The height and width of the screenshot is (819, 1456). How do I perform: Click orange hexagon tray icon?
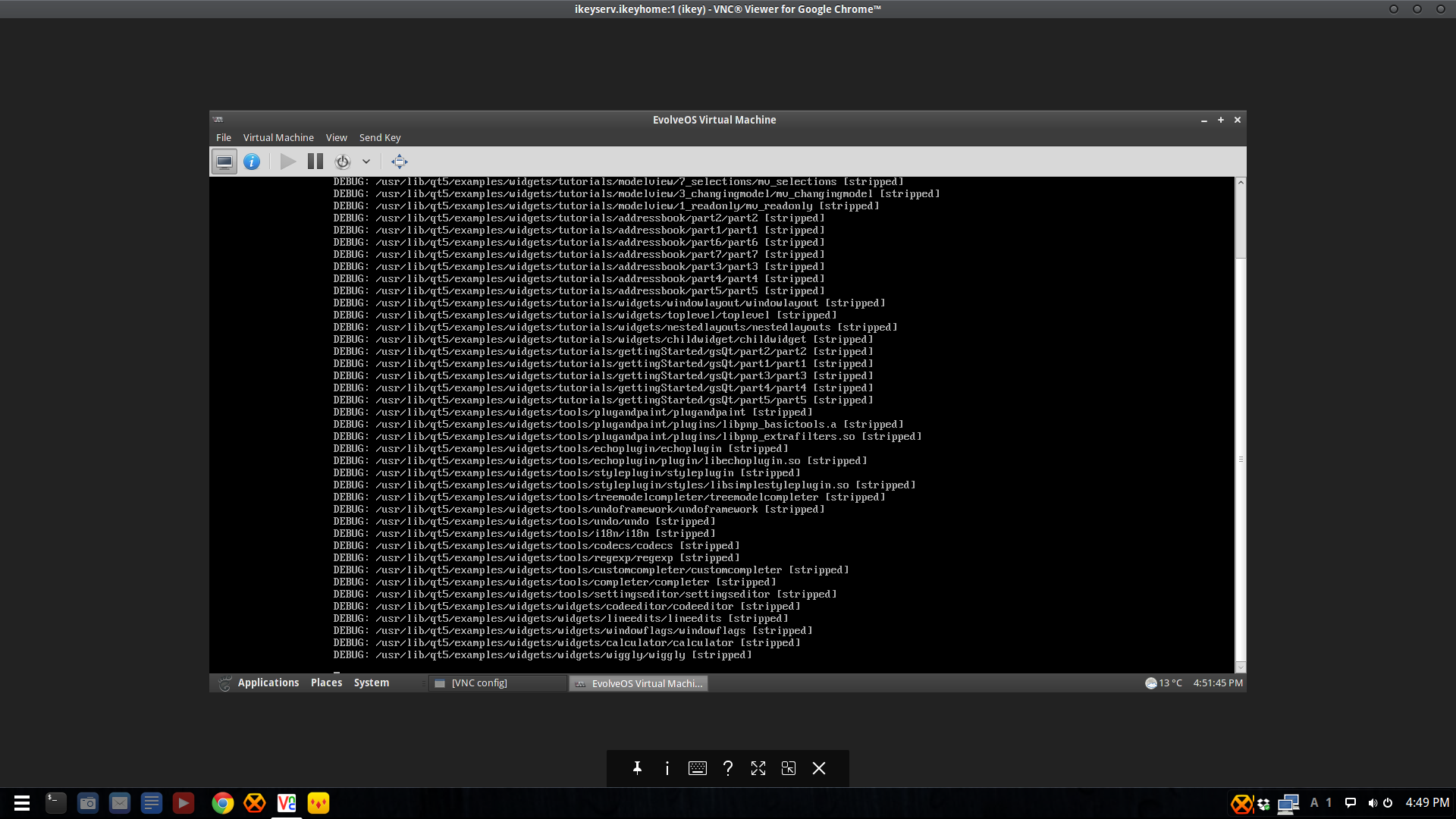pos(1241,803)
